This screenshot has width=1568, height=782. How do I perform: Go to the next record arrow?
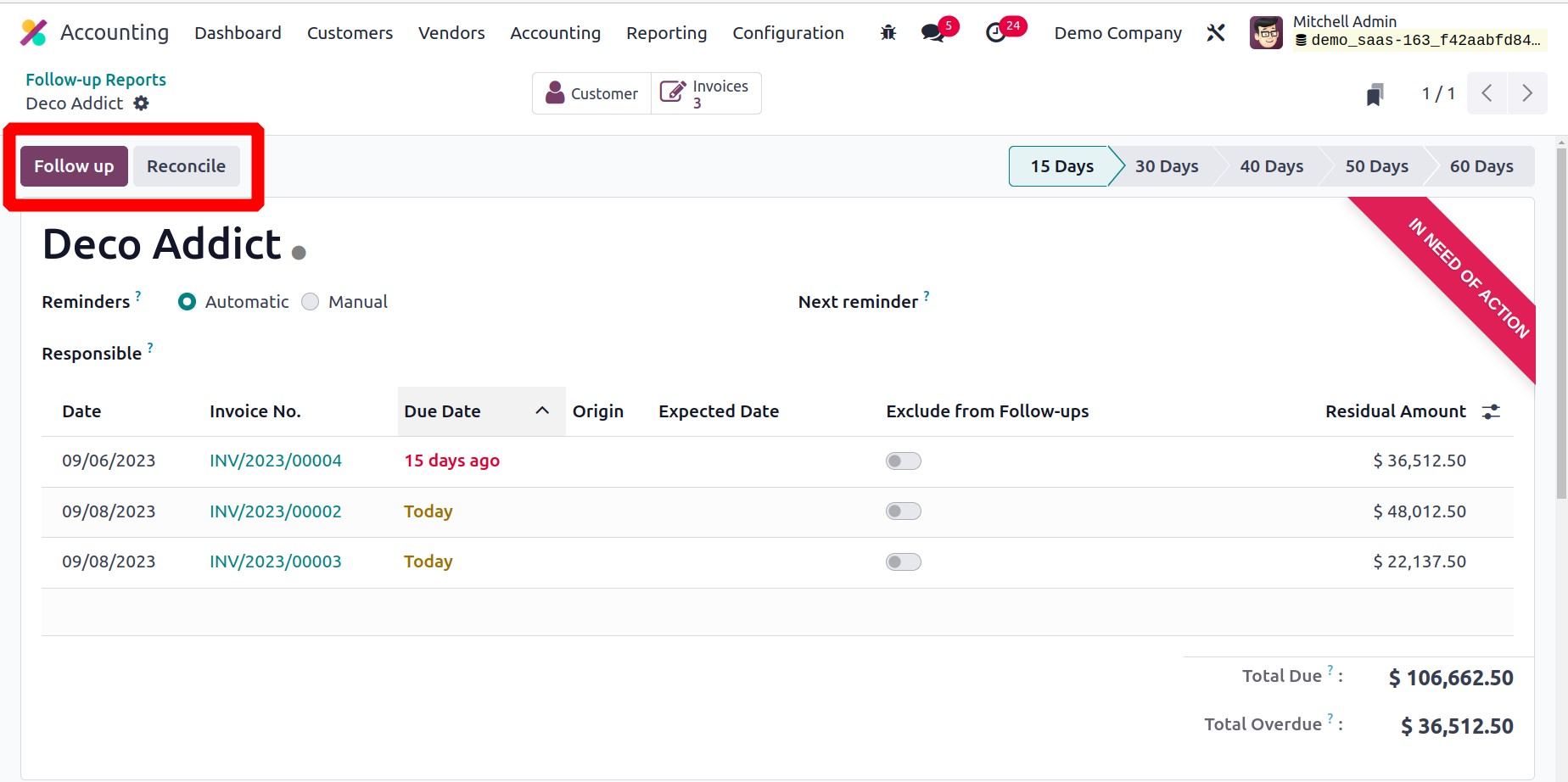click(x=1527, y=93)
